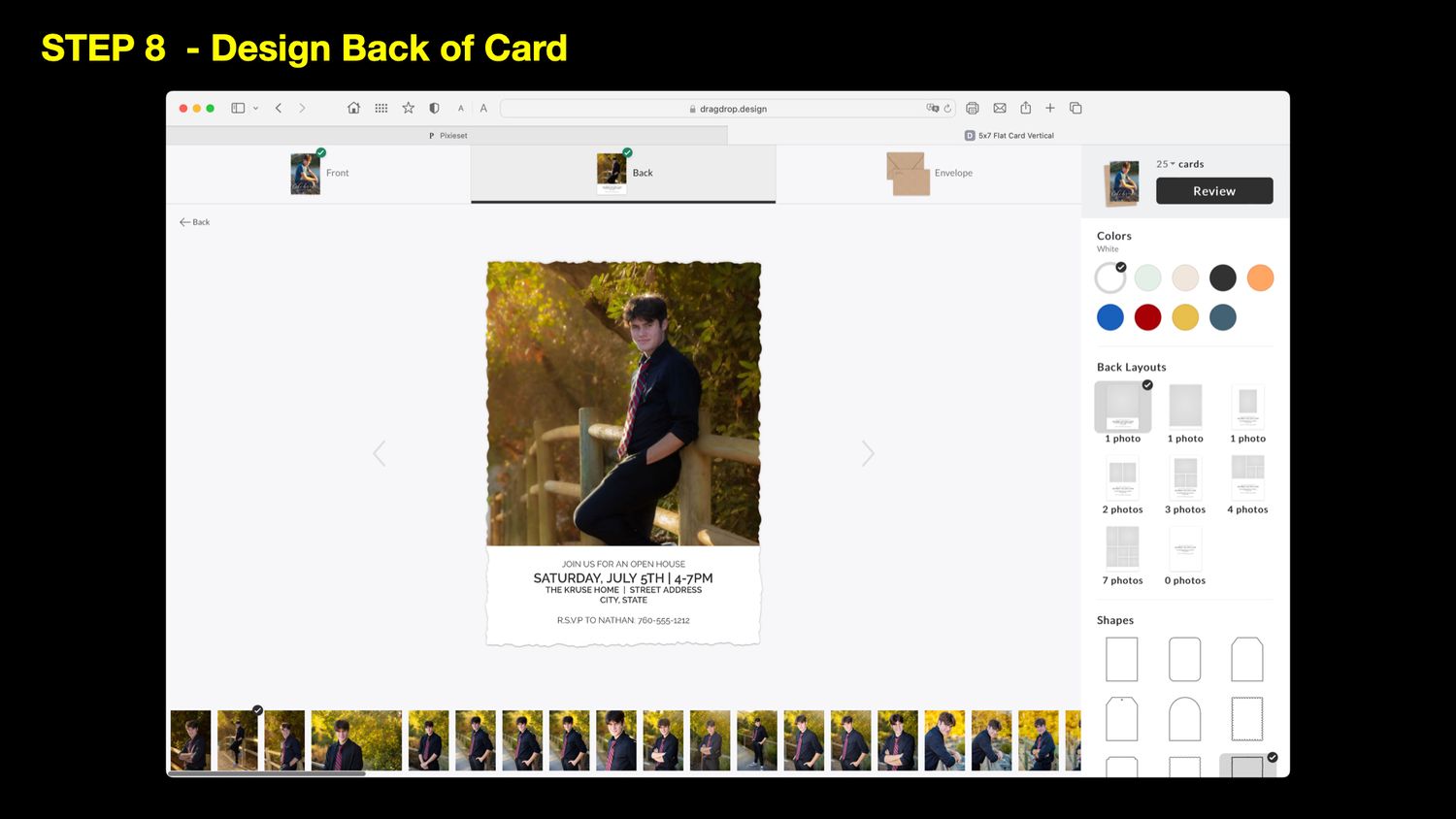This screenshot has height=819, width=1456.
Task: Show next card side with right chevron
Action: [x=868, y=453]
